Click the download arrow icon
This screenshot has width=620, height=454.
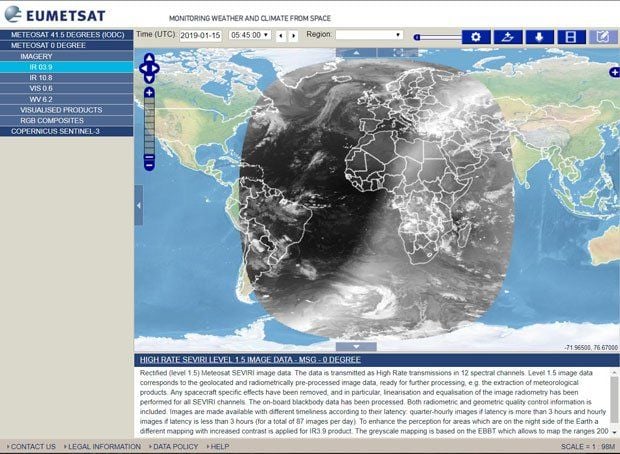pos(539,37)
